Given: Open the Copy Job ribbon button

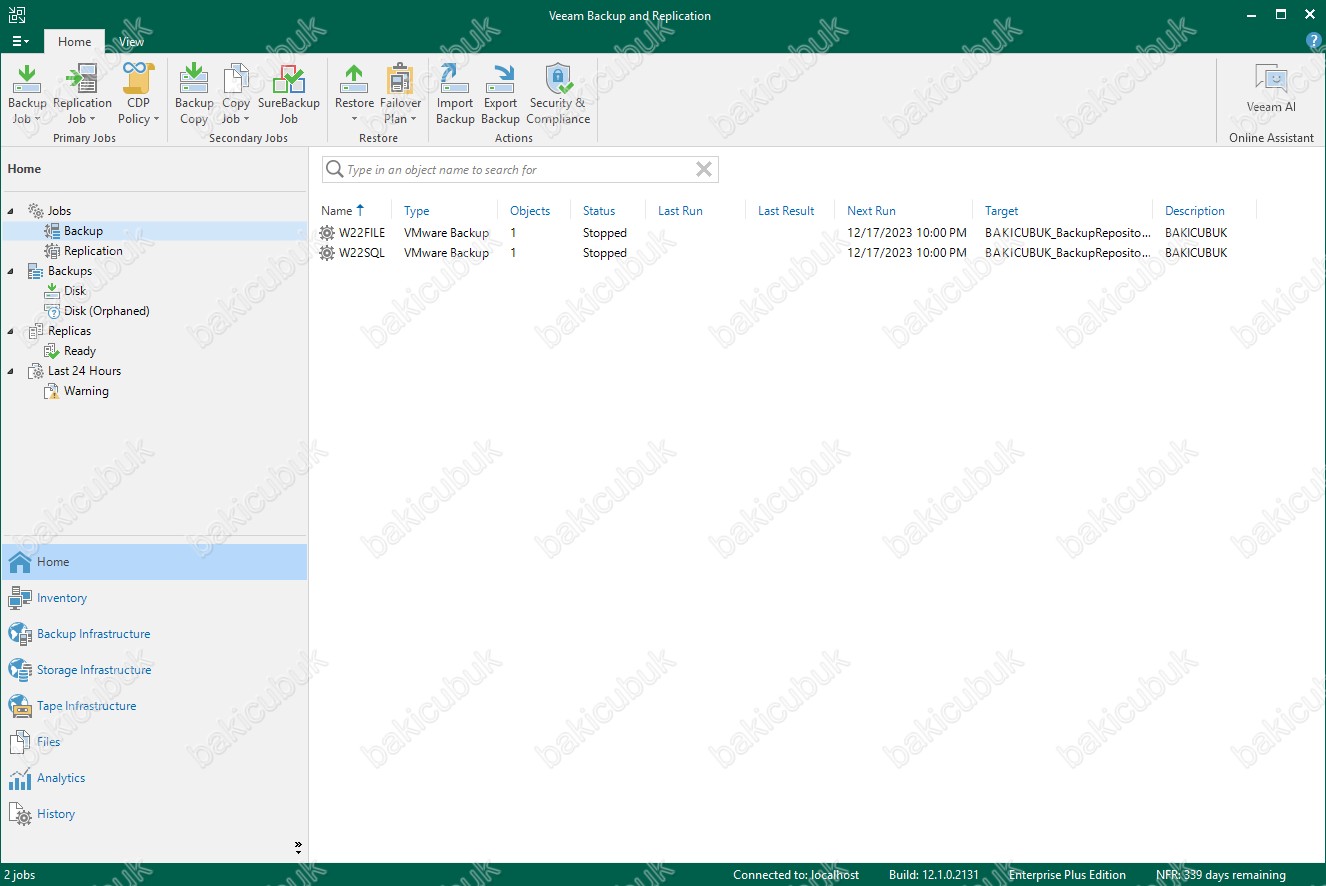Looking at the screenshot, I should pyautogui.click(x=236, y=94).
